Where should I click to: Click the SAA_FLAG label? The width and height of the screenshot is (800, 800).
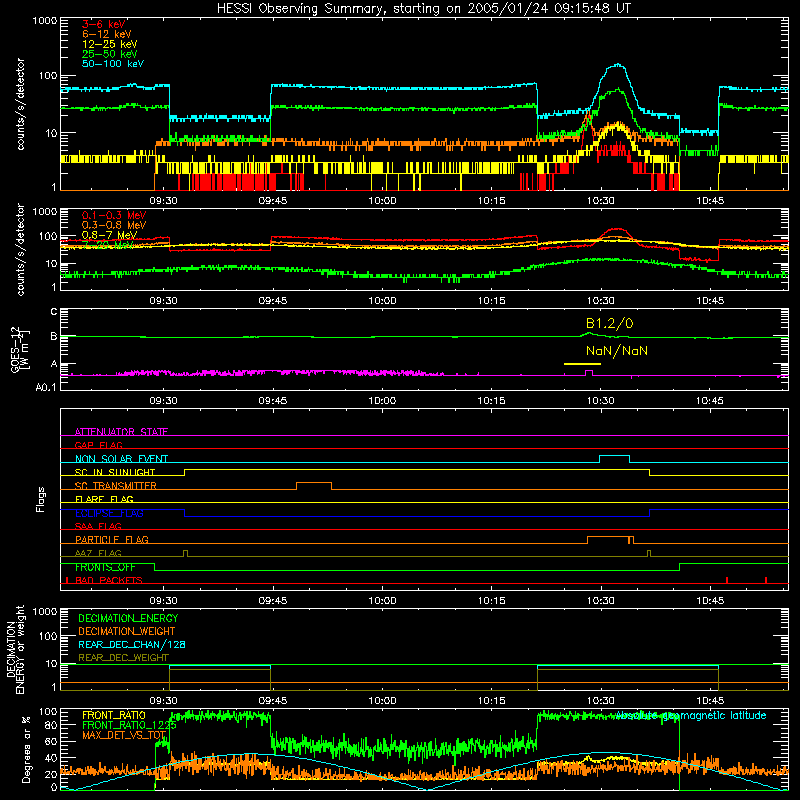98,526
